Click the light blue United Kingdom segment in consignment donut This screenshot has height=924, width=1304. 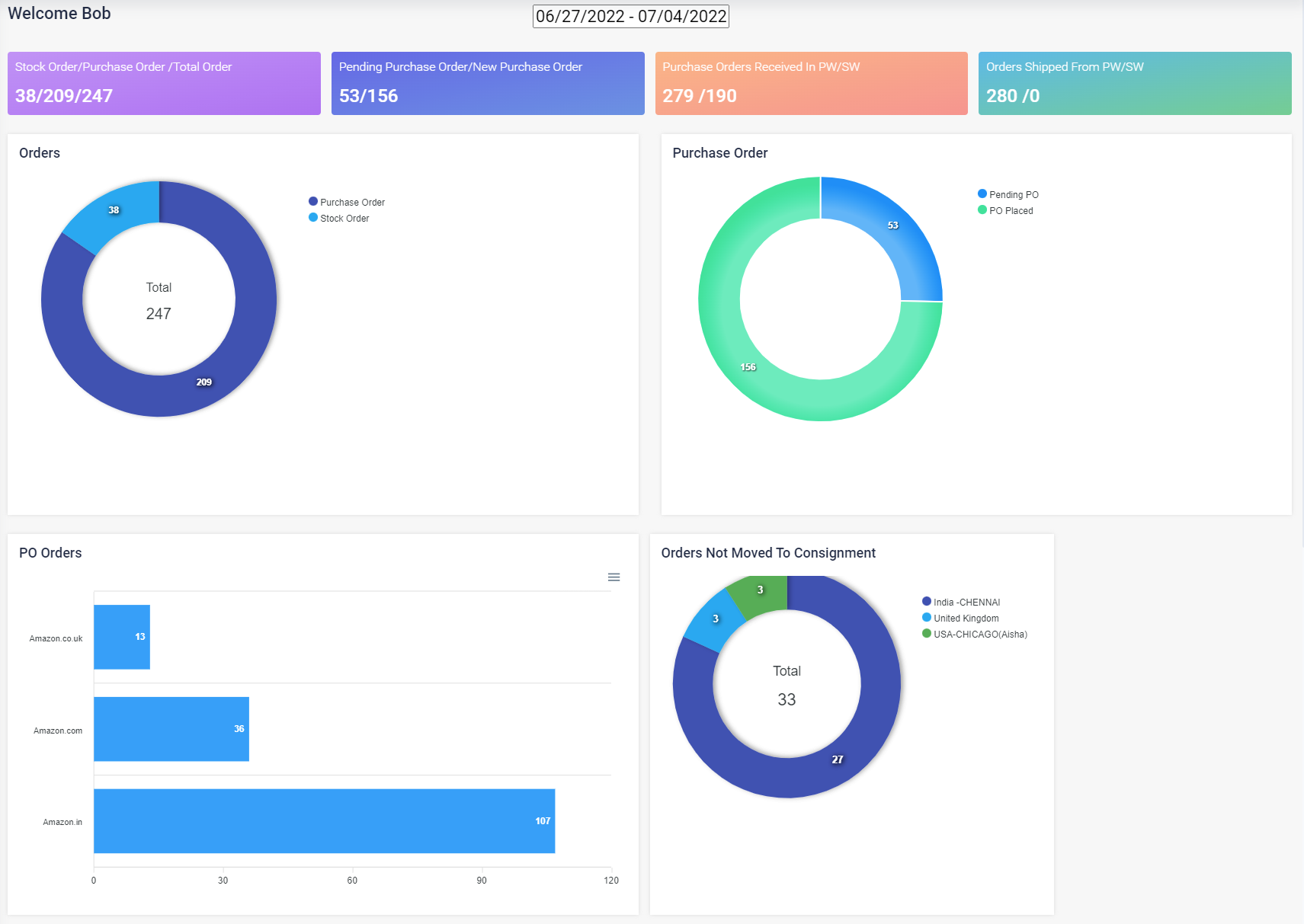(x=715, y=619)
